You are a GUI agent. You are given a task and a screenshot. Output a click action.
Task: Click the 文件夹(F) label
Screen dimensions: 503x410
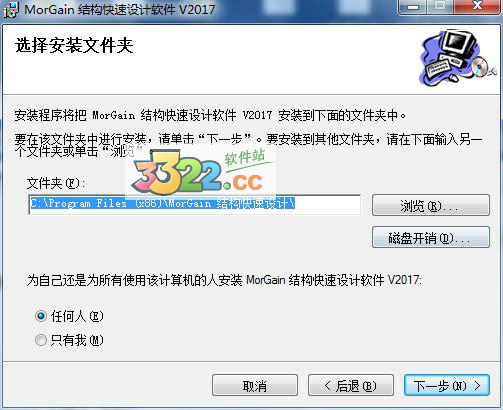[x=56, y=183]
